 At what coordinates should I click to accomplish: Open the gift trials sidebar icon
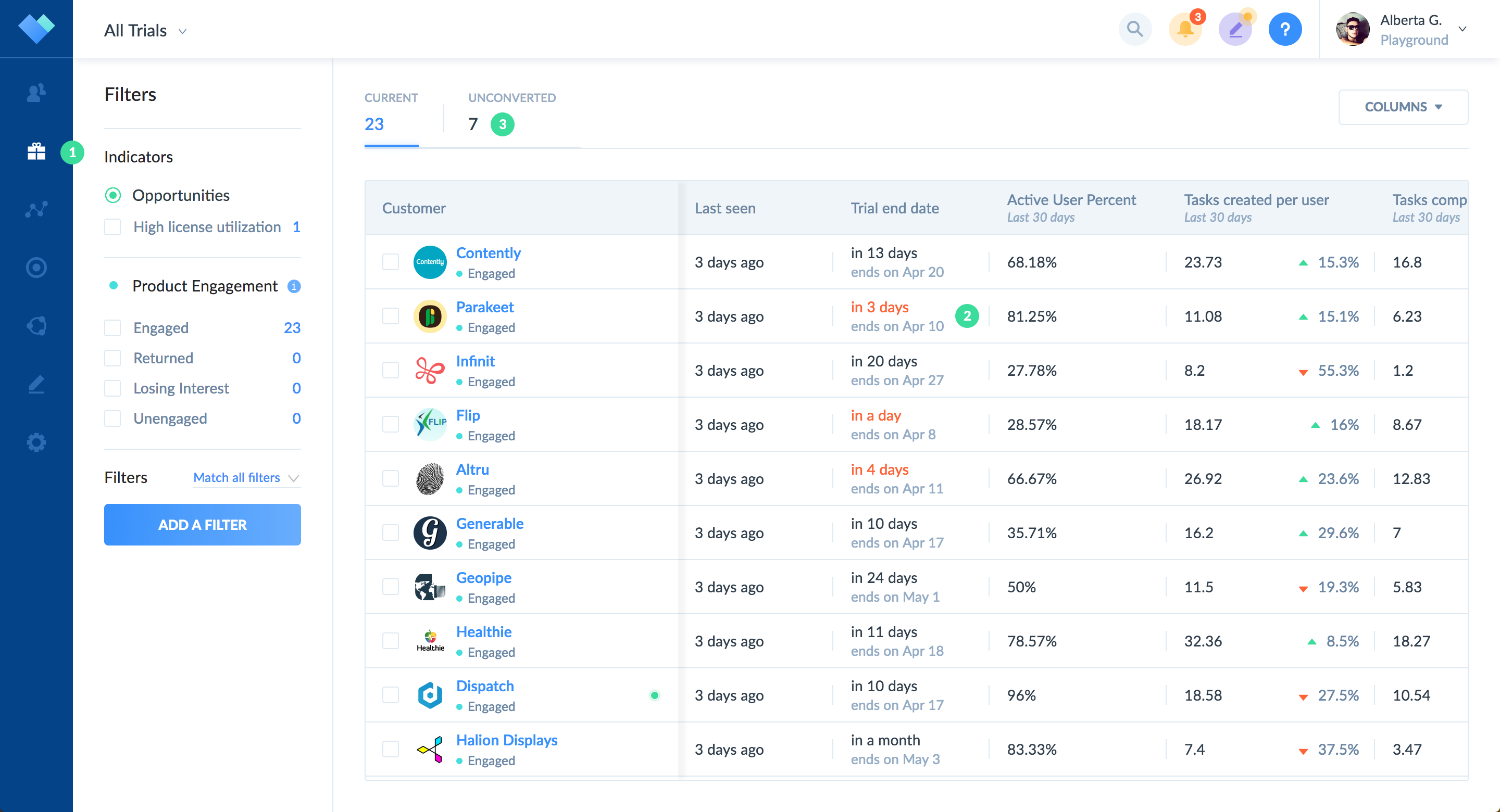(36, 151)
